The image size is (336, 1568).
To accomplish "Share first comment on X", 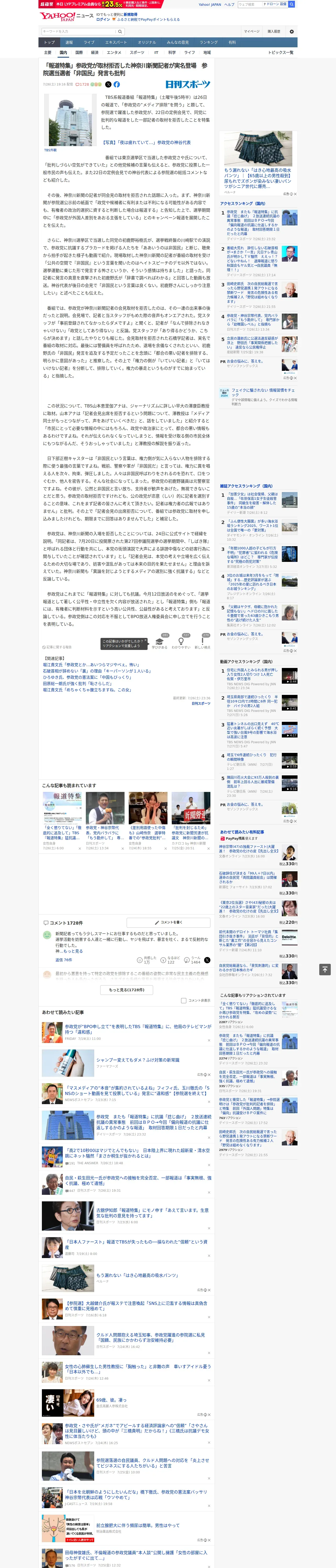I will [x=207, y=960].
